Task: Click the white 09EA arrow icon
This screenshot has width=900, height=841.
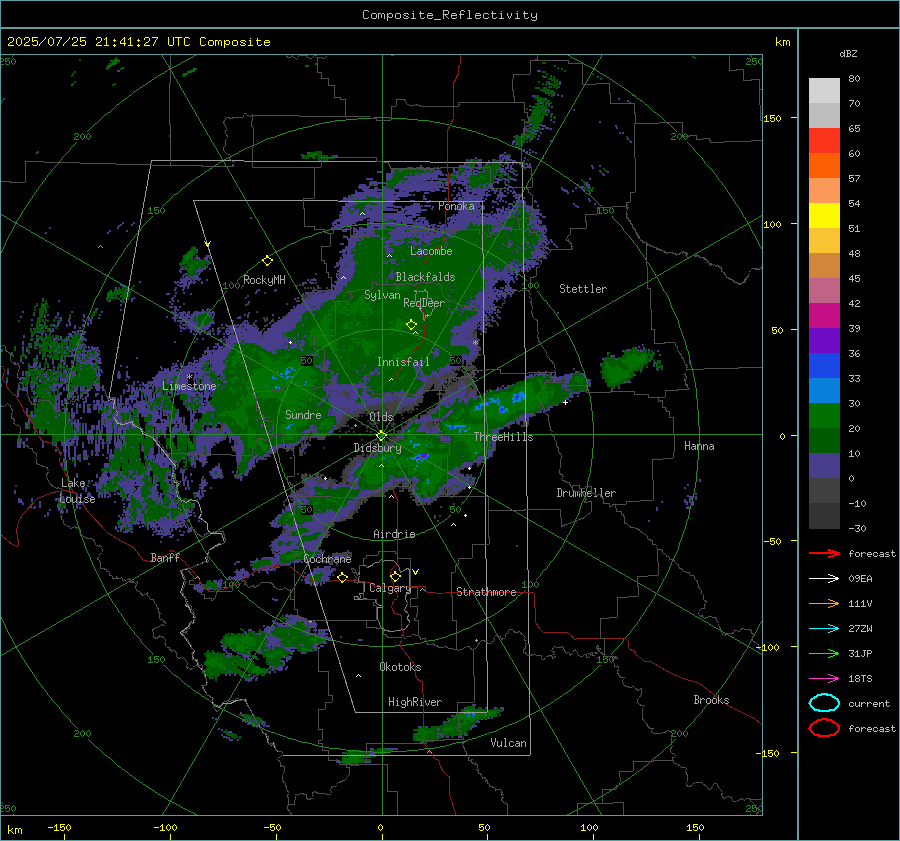Action: (x=824, y=579)
